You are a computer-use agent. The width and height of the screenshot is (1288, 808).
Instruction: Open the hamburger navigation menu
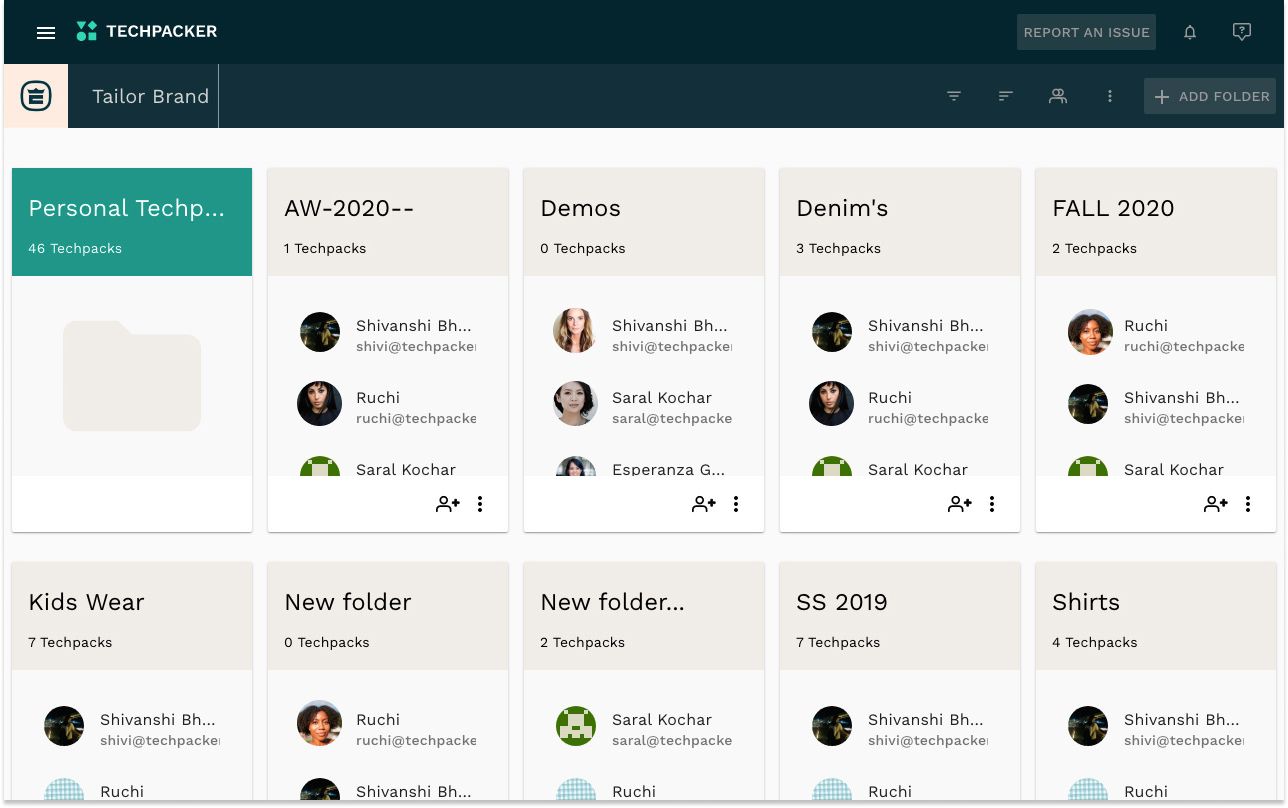(45, 32)
